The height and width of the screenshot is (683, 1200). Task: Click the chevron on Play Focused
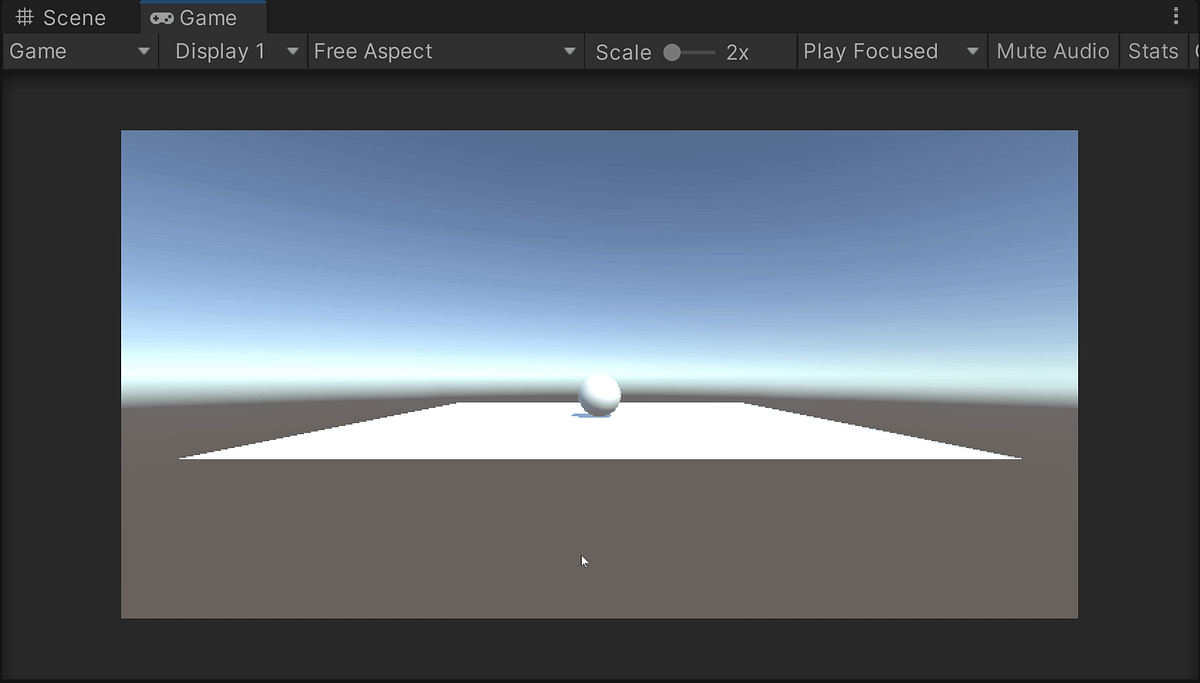coord(972,51)
